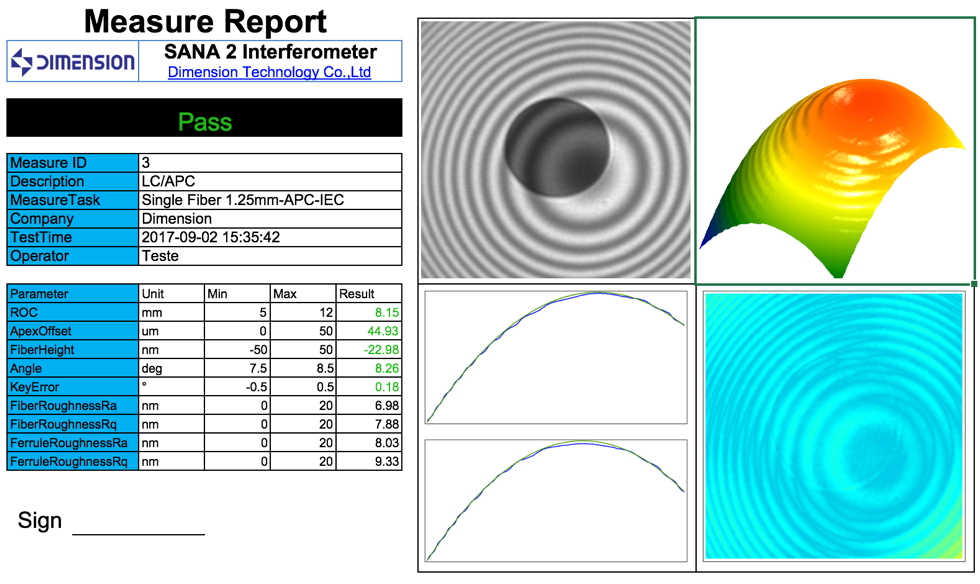The width and height of the screenshot is (980, 584).
Task: Click the resize handle on 3D plot corner
Action: [x=974, y=285]
